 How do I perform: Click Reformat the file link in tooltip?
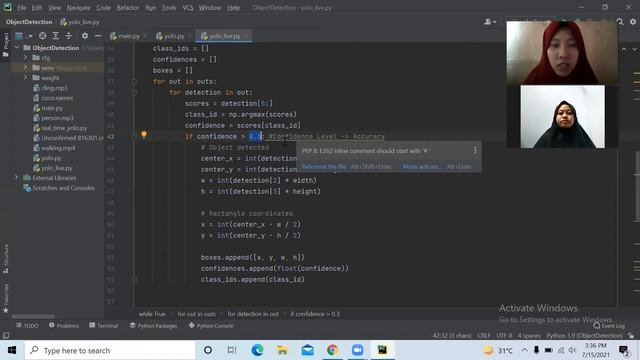(323, 167)
